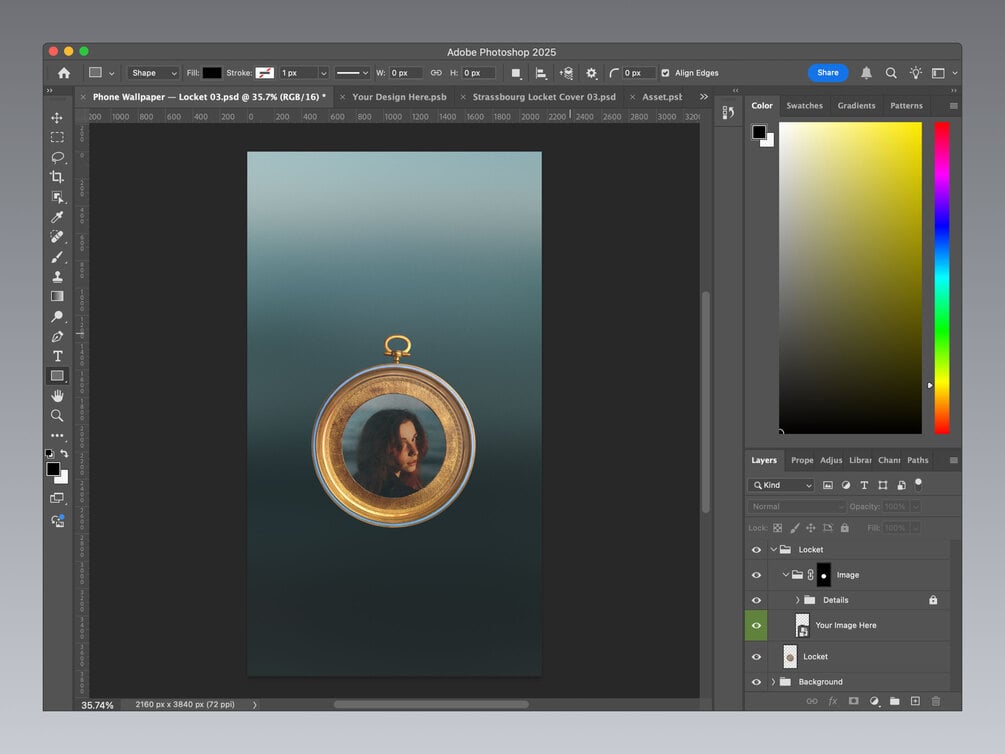Viewport: 1005px width, 754px height.
Task: Link width and height of shape
Action: 436,73
